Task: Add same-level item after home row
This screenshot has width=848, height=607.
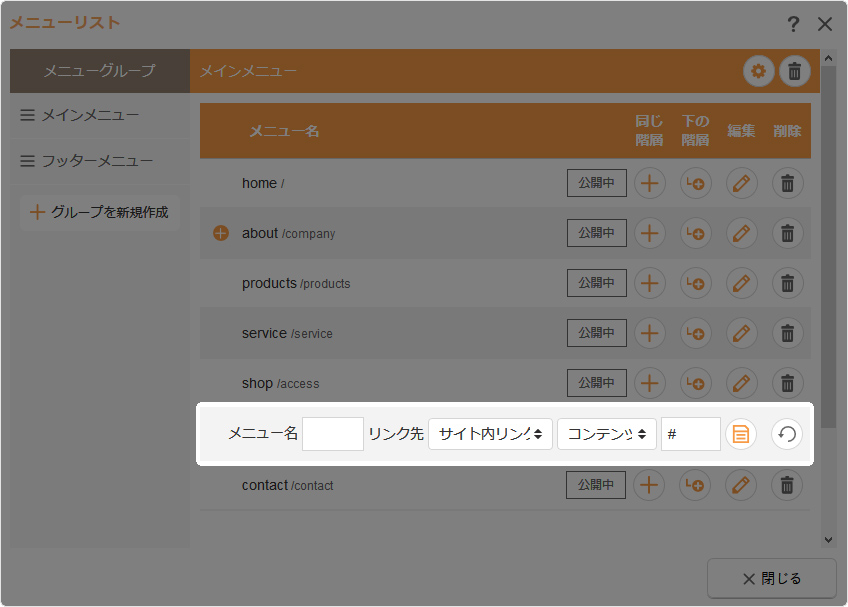Action: (x=650, y=183)
